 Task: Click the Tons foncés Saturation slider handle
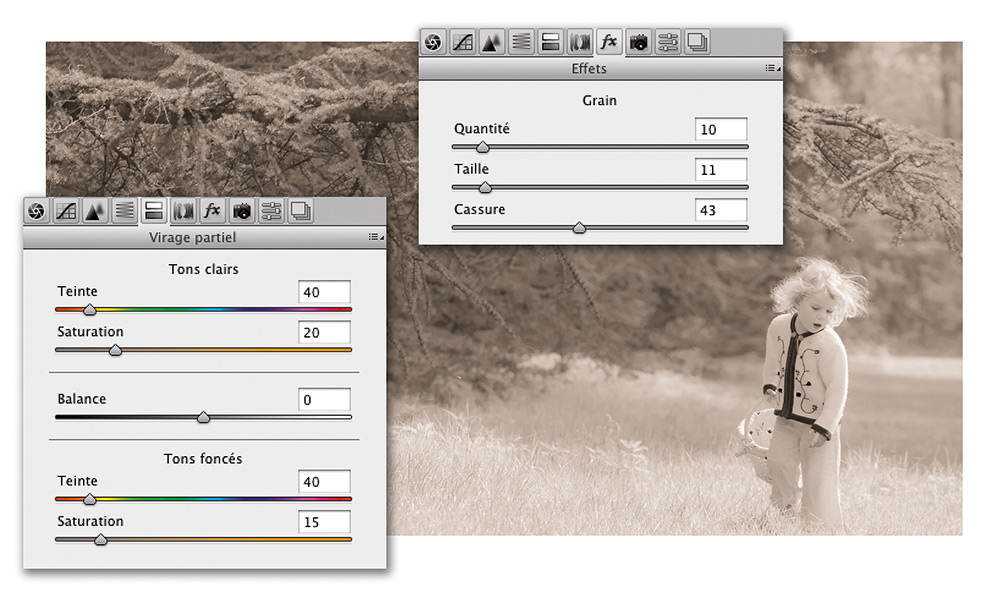coord(100,540)
